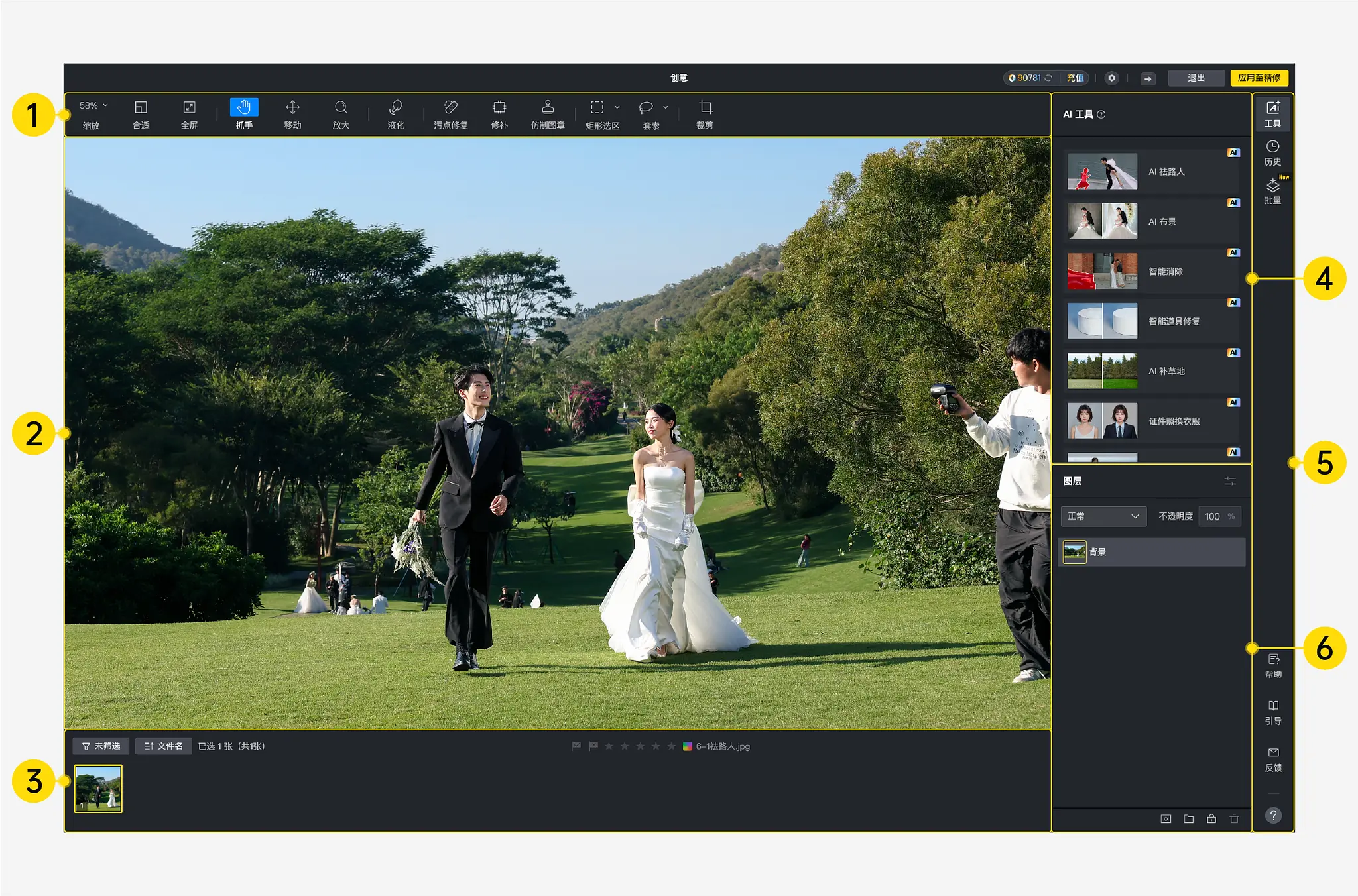This screenshot has width=1358, height=896.
Task: Switch to the Batch (批量) tab
Action: coord(1272,191)
